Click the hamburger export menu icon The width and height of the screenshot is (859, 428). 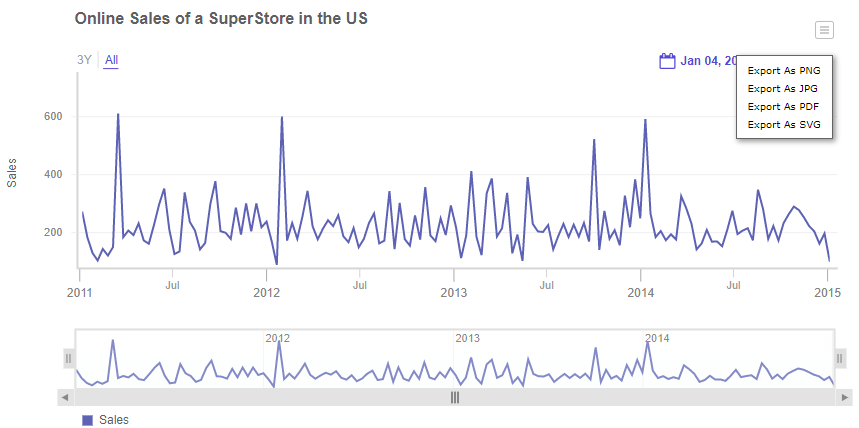(x=824, y=30)
